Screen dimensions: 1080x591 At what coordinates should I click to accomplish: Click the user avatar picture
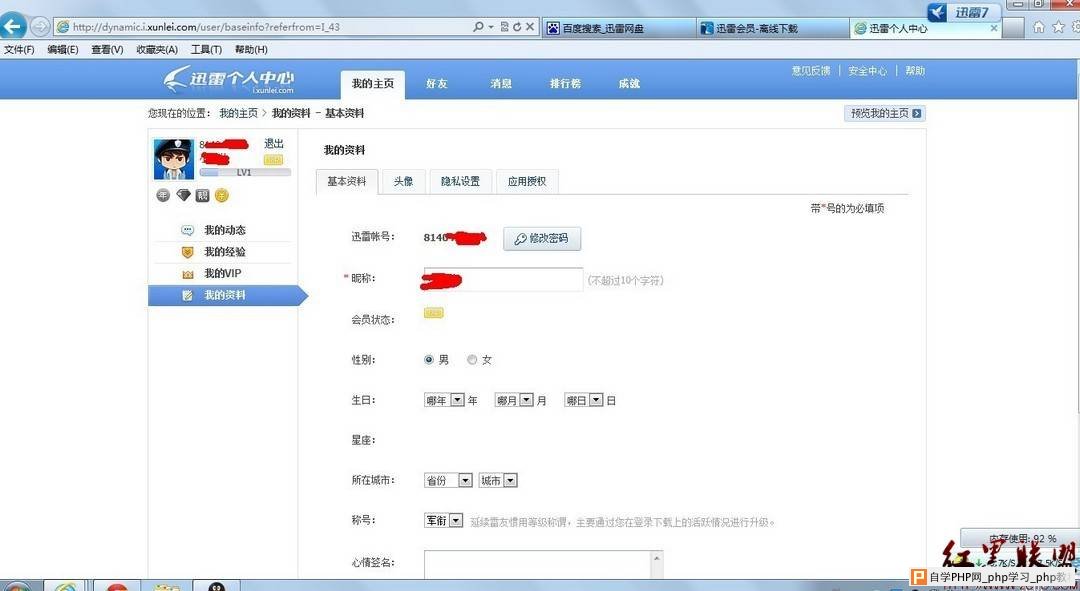pyautogui.click(x=174, y=158)
